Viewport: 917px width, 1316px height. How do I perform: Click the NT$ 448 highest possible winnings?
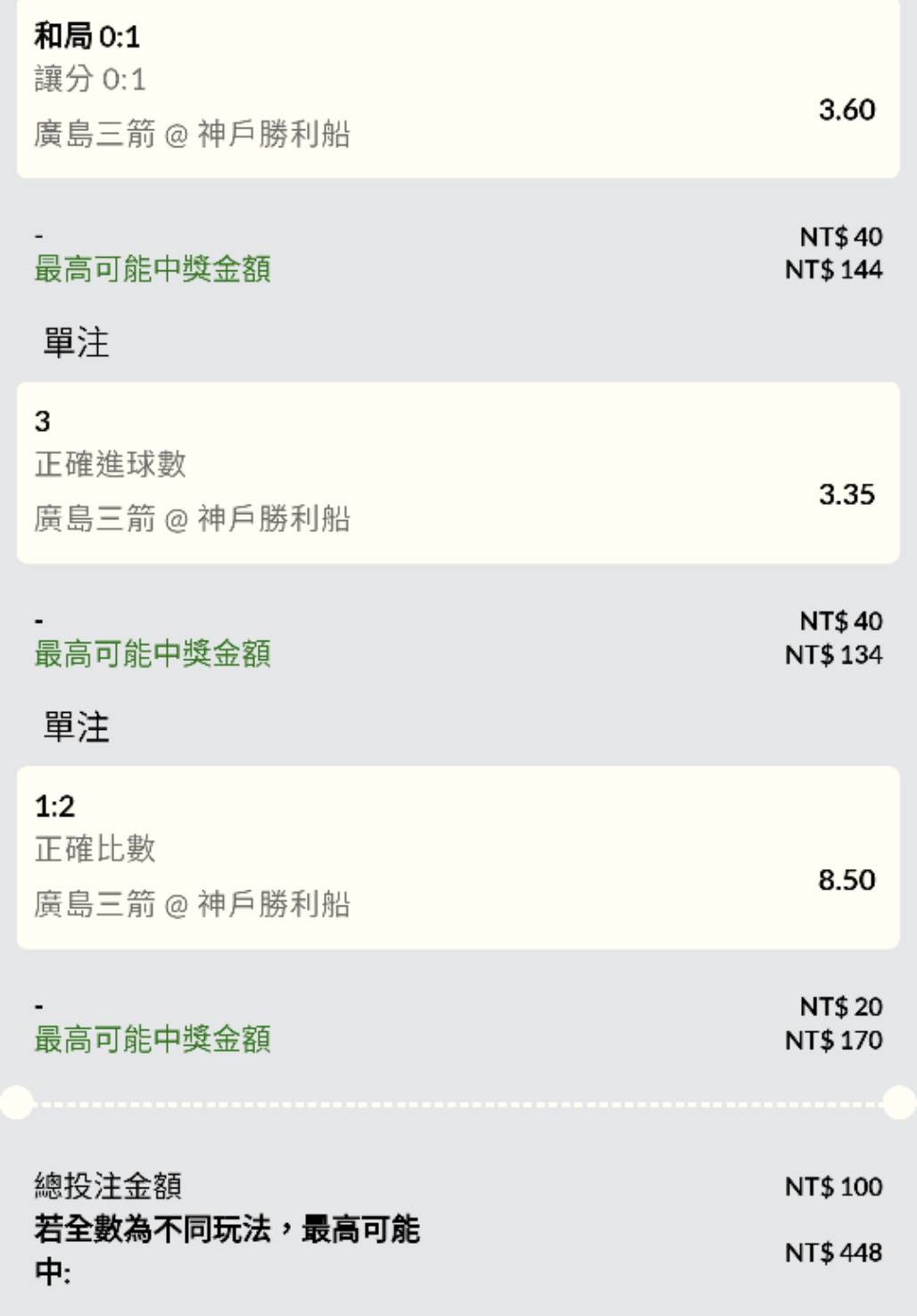click(x=833, y=1253)
